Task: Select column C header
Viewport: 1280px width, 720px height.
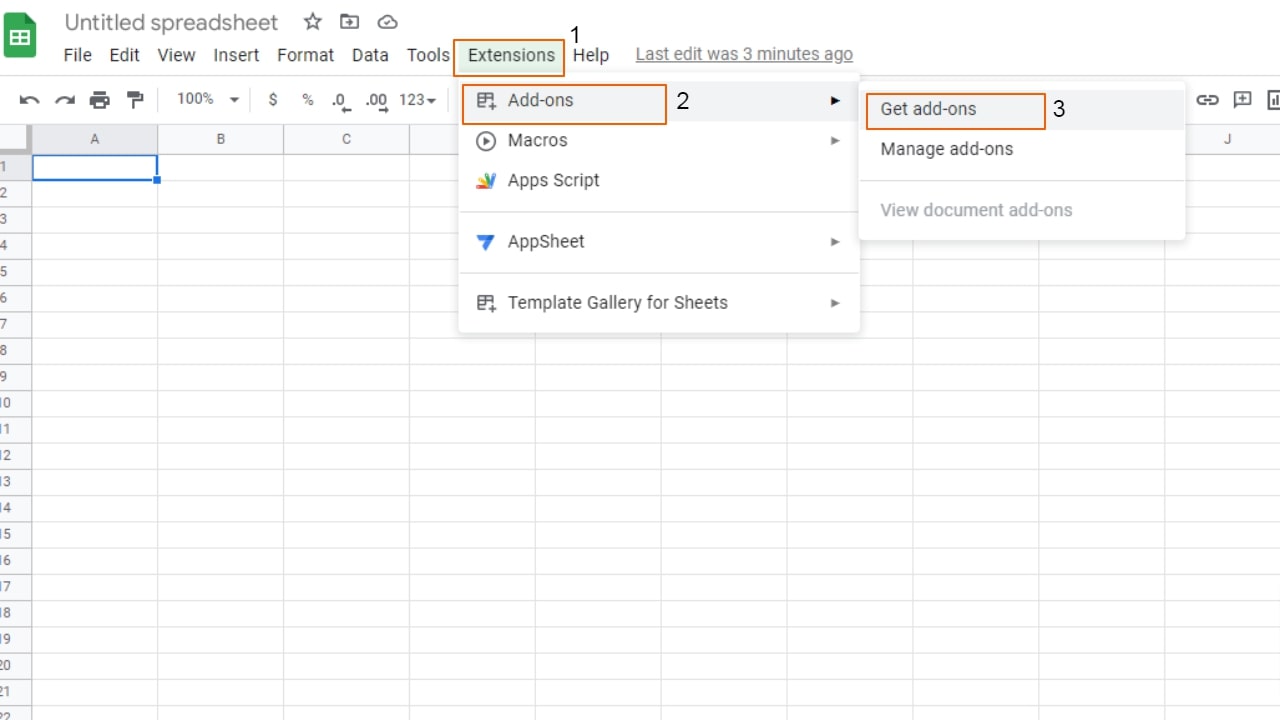Action: 346,139
